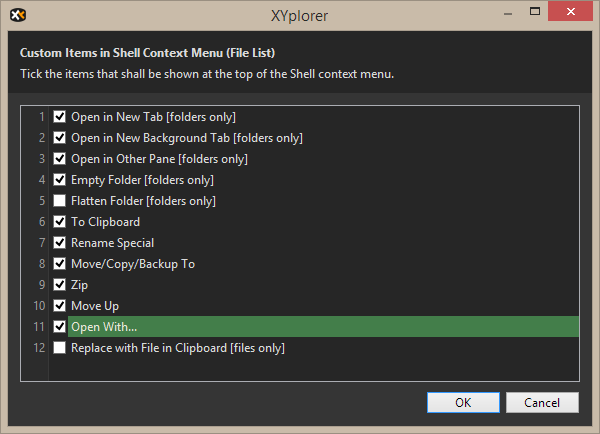Disable the Zip checkbox
The image size is (600, 434).
60,285
